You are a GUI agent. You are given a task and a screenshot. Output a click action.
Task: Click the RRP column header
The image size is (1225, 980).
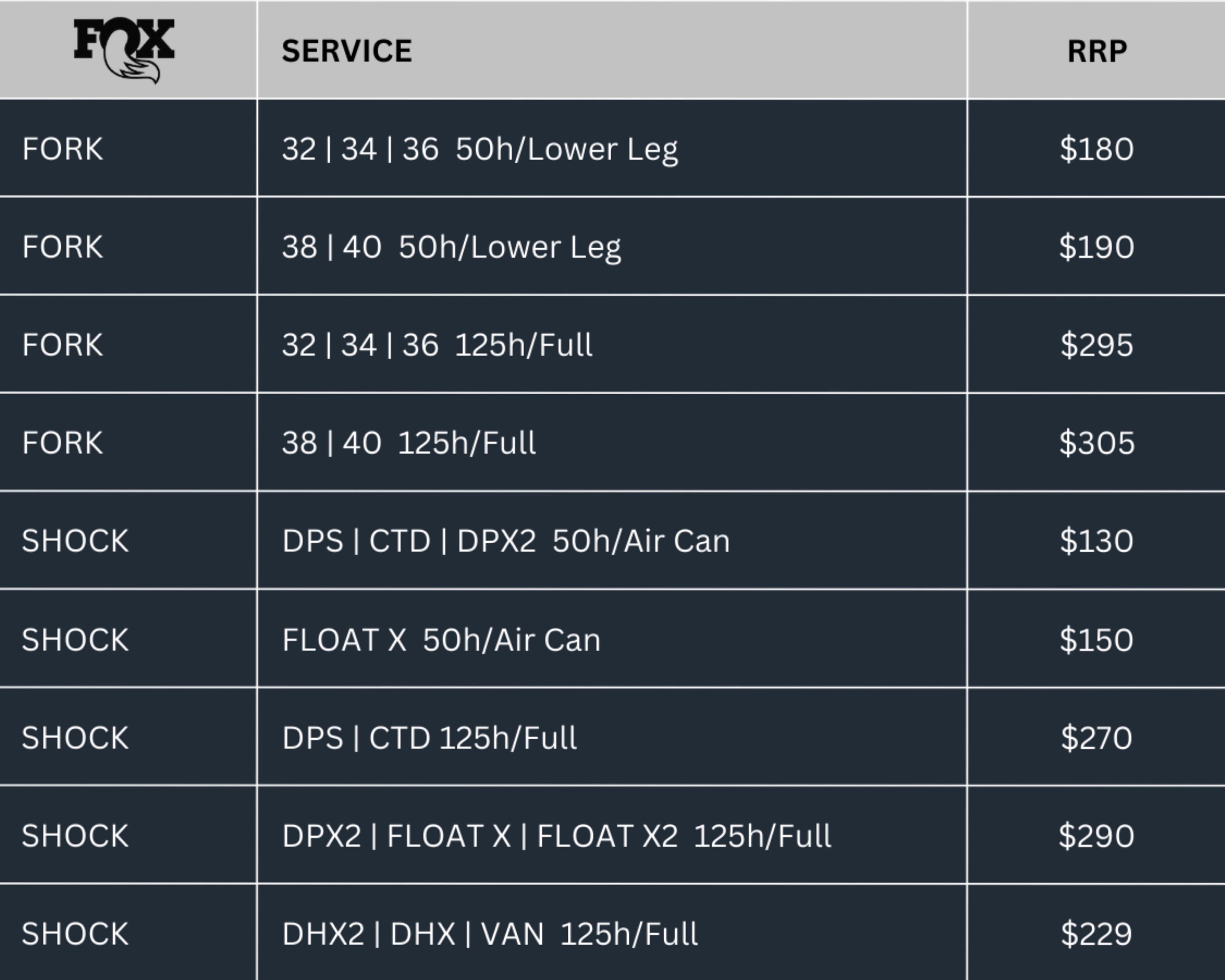[1096, 51]
